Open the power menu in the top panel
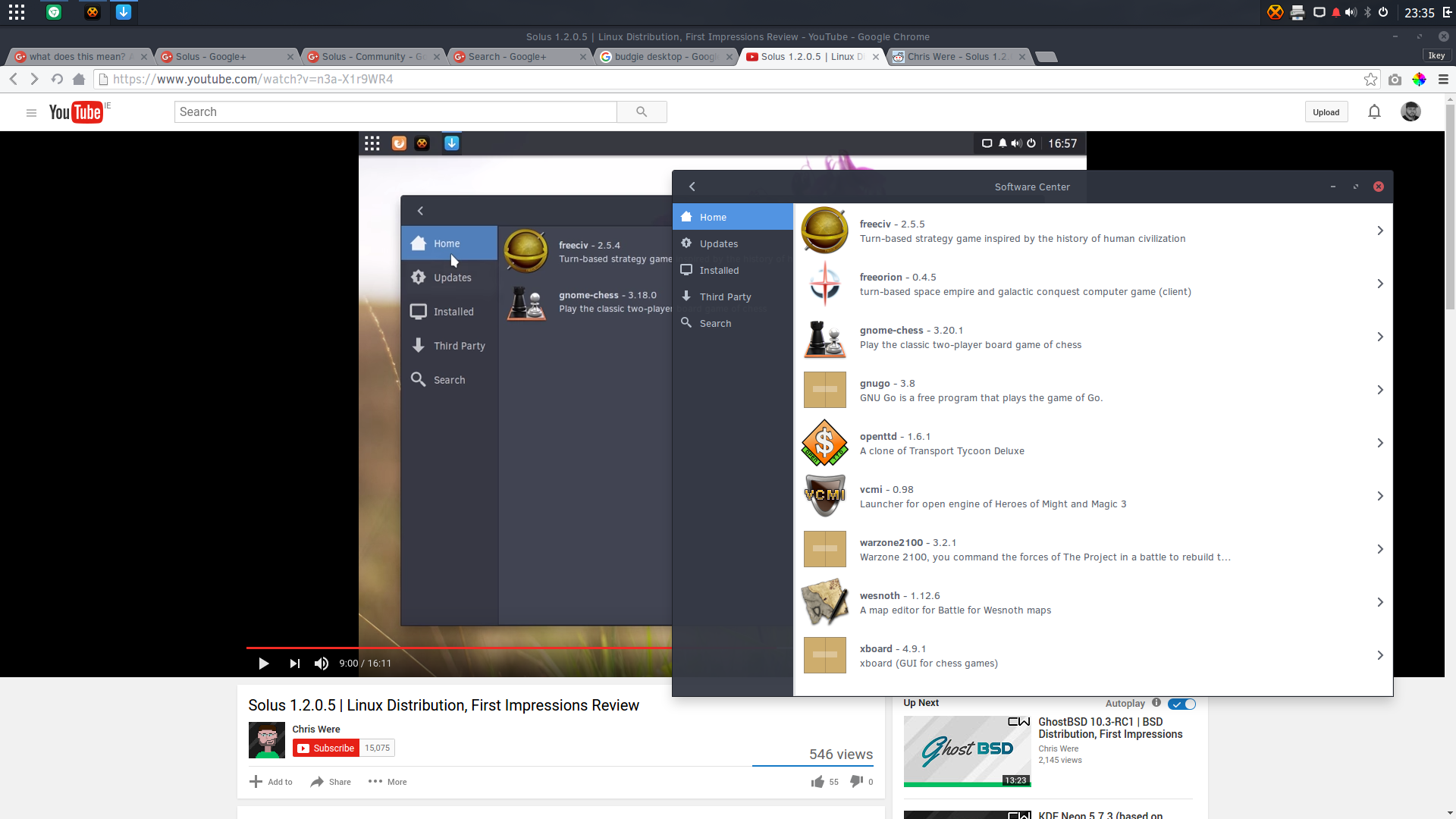 1383,12
